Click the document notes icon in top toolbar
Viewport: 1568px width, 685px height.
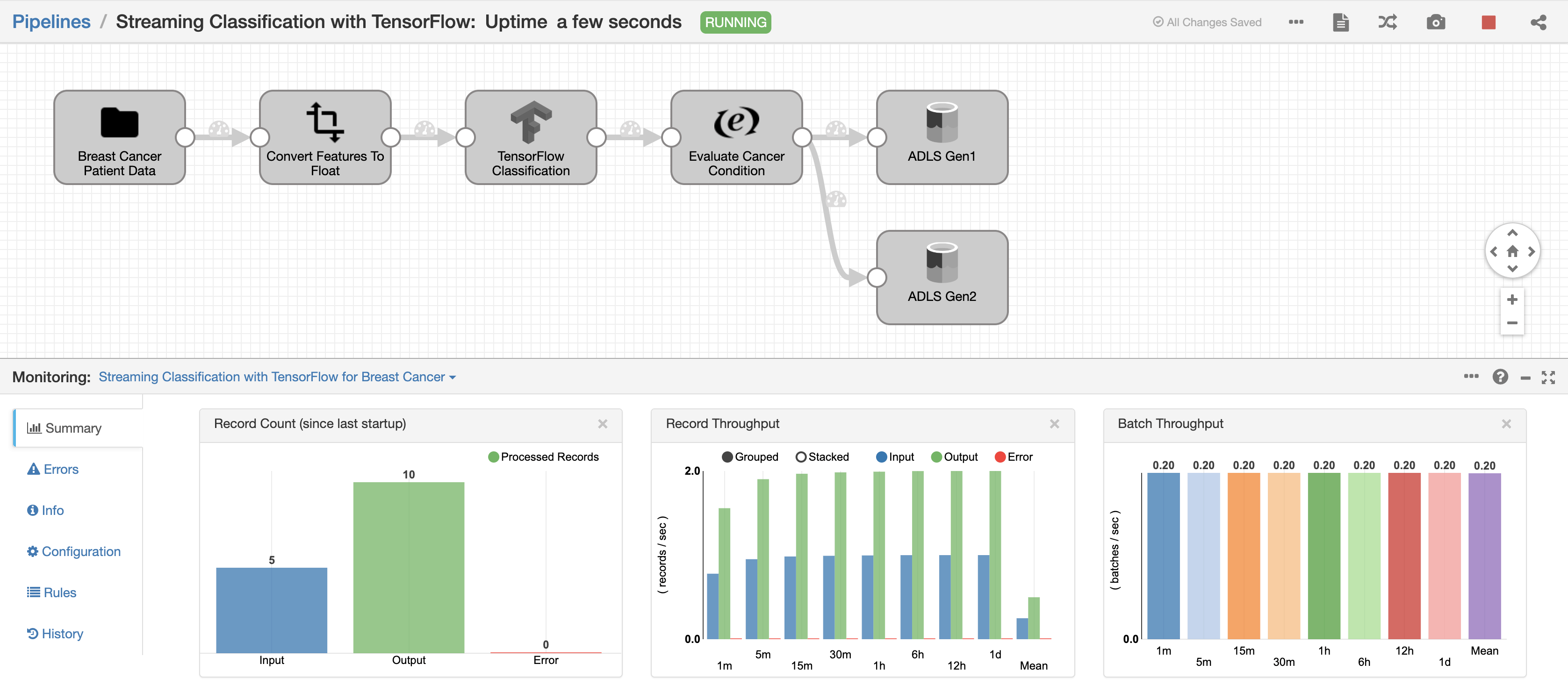coord(1341,22)
